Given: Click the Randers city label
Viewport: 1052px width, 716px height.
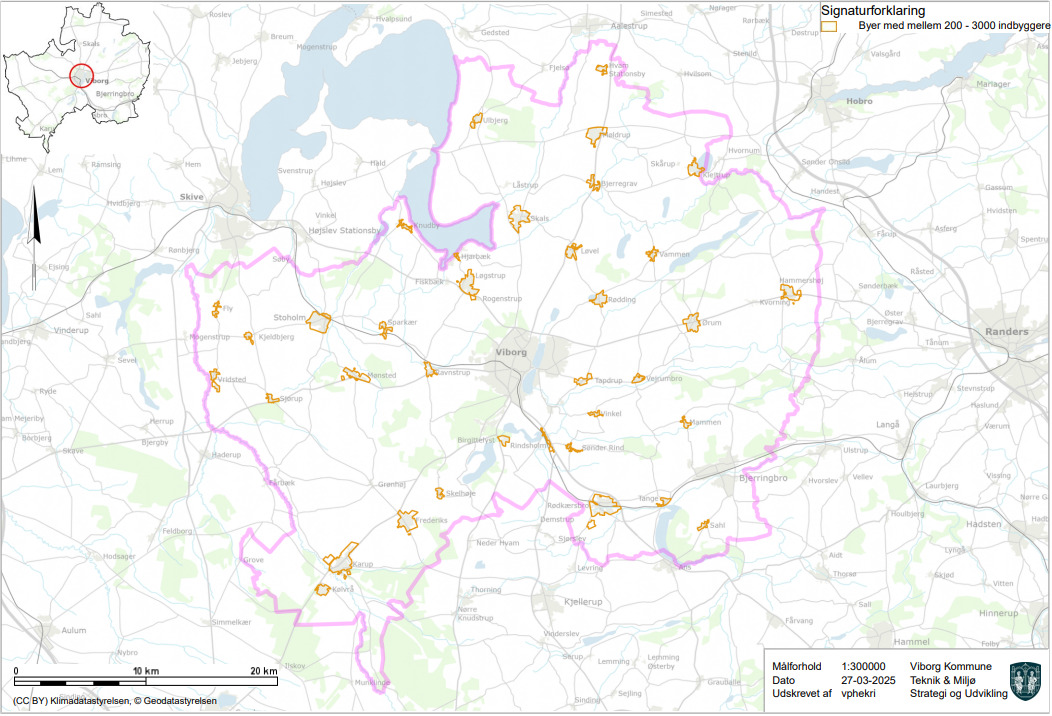Looking at the screenshot, I should pos(1006,331).
